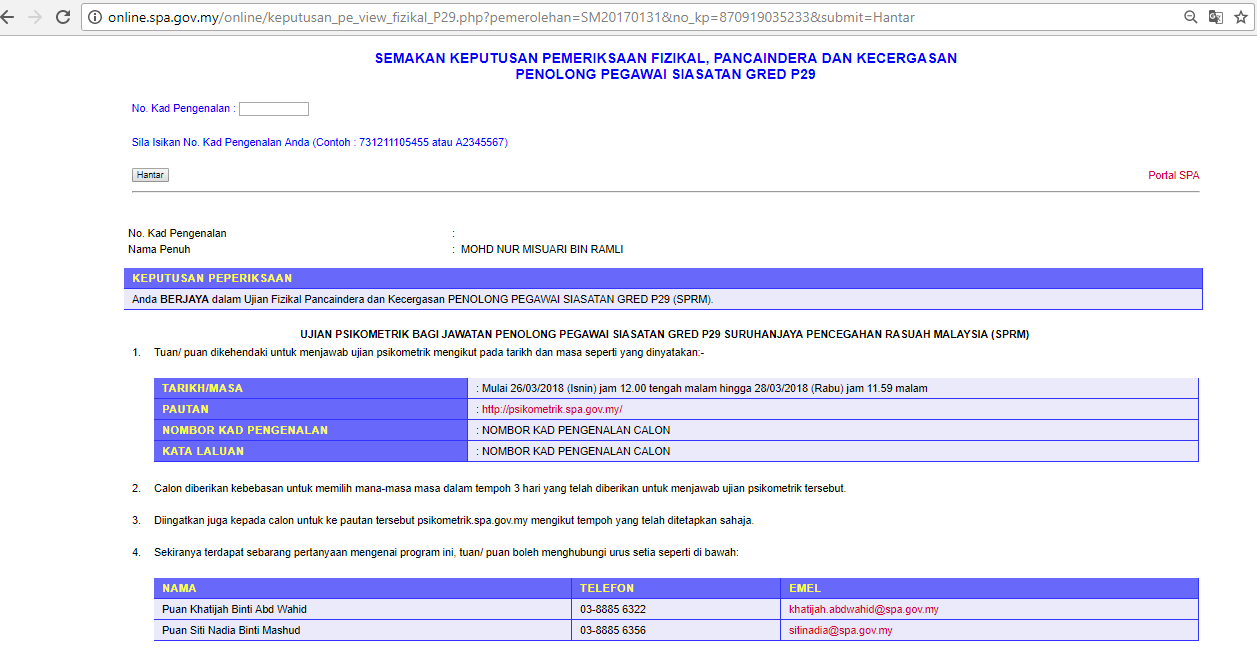Click the translate page icon
This screenshot has width=1257, height=651.
pyautogui.click(x=1215, y=17)
